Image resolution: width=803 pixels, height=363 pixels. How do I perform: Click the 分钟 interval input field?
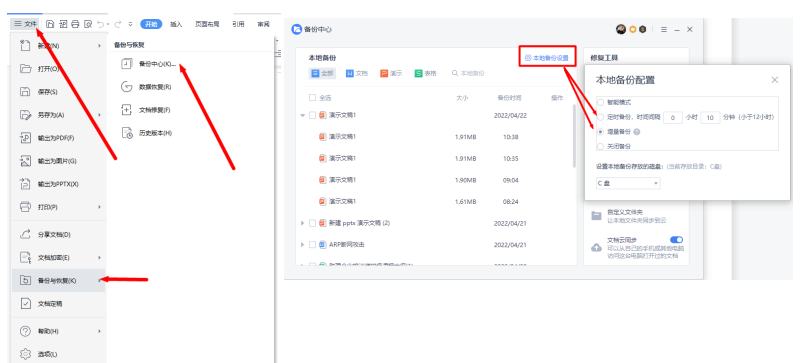[x=710, y=117]
